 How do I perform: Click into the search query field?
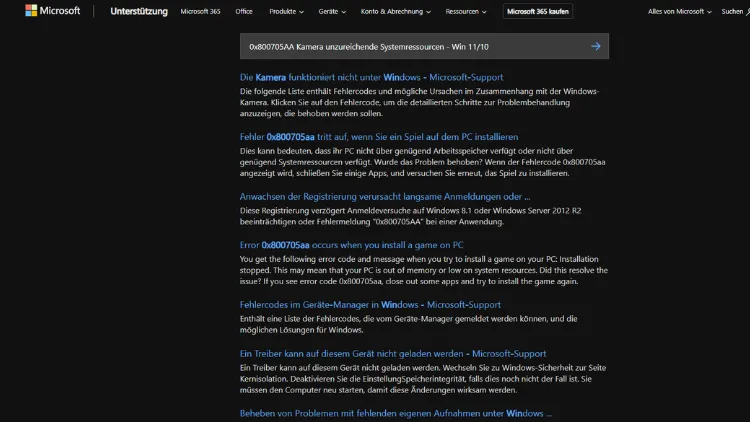click(x=410, y=46)
